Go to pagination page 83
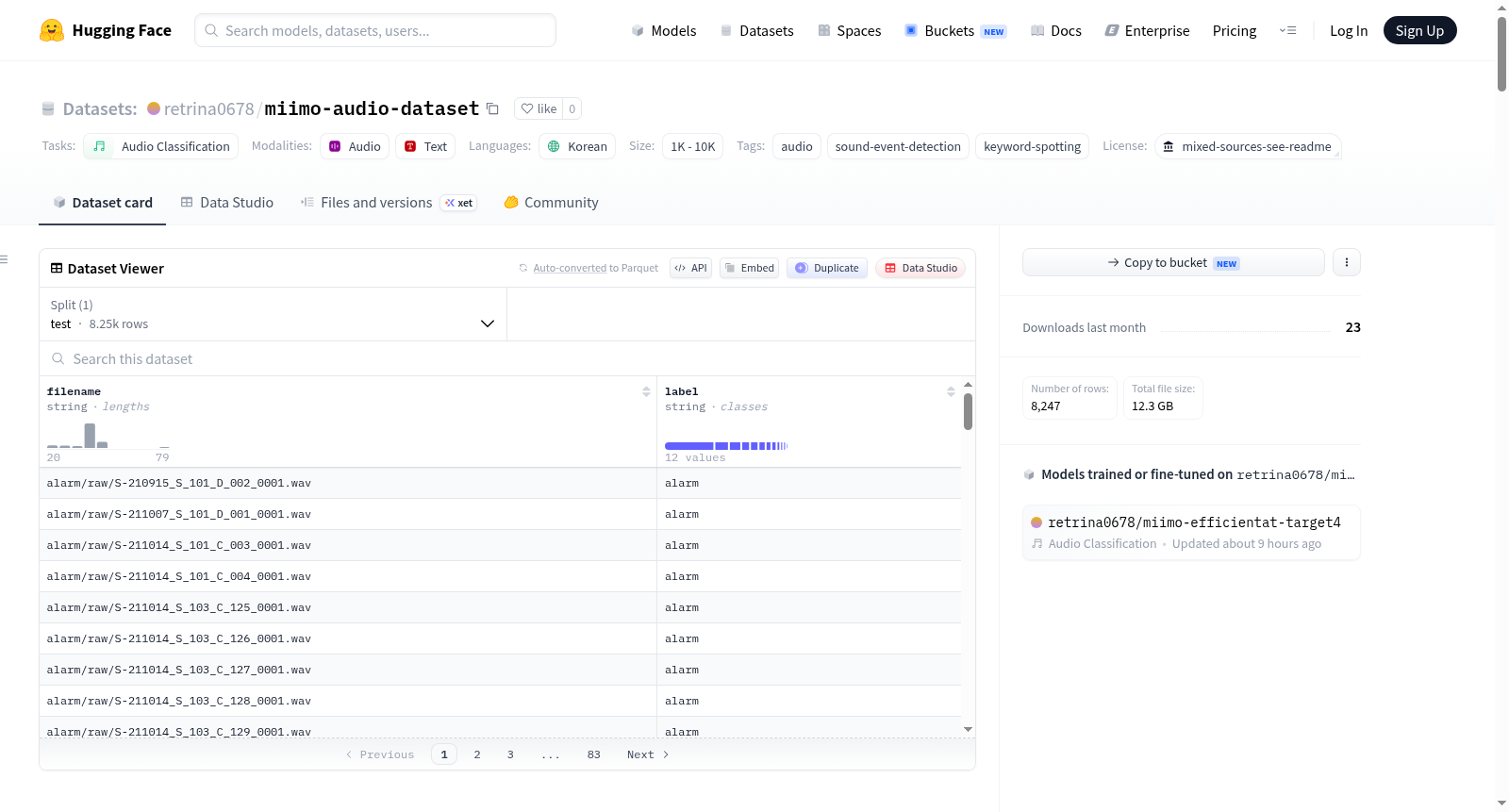 [x=593, y=754]
